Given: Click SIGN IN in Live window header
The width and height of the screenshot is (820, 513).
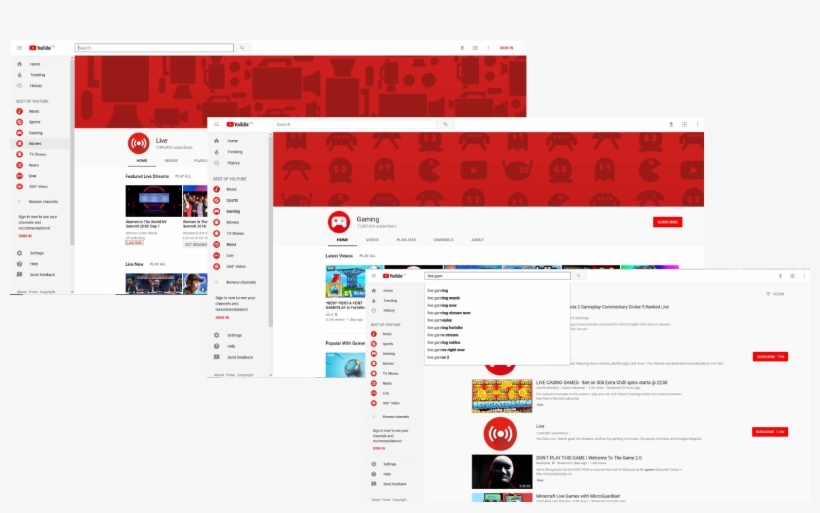Looking at the screenshot, I should click(x=506, y=48).
